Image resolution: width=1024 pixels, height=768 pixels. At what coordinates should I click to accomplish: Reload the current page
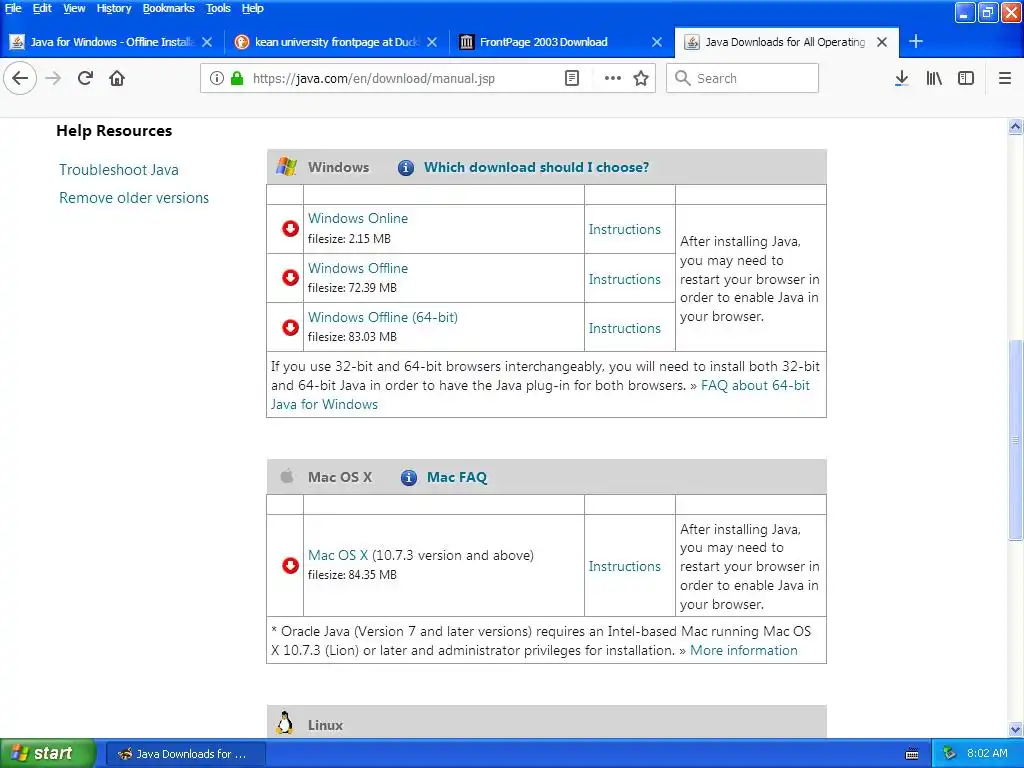click(x=85, y=78)
